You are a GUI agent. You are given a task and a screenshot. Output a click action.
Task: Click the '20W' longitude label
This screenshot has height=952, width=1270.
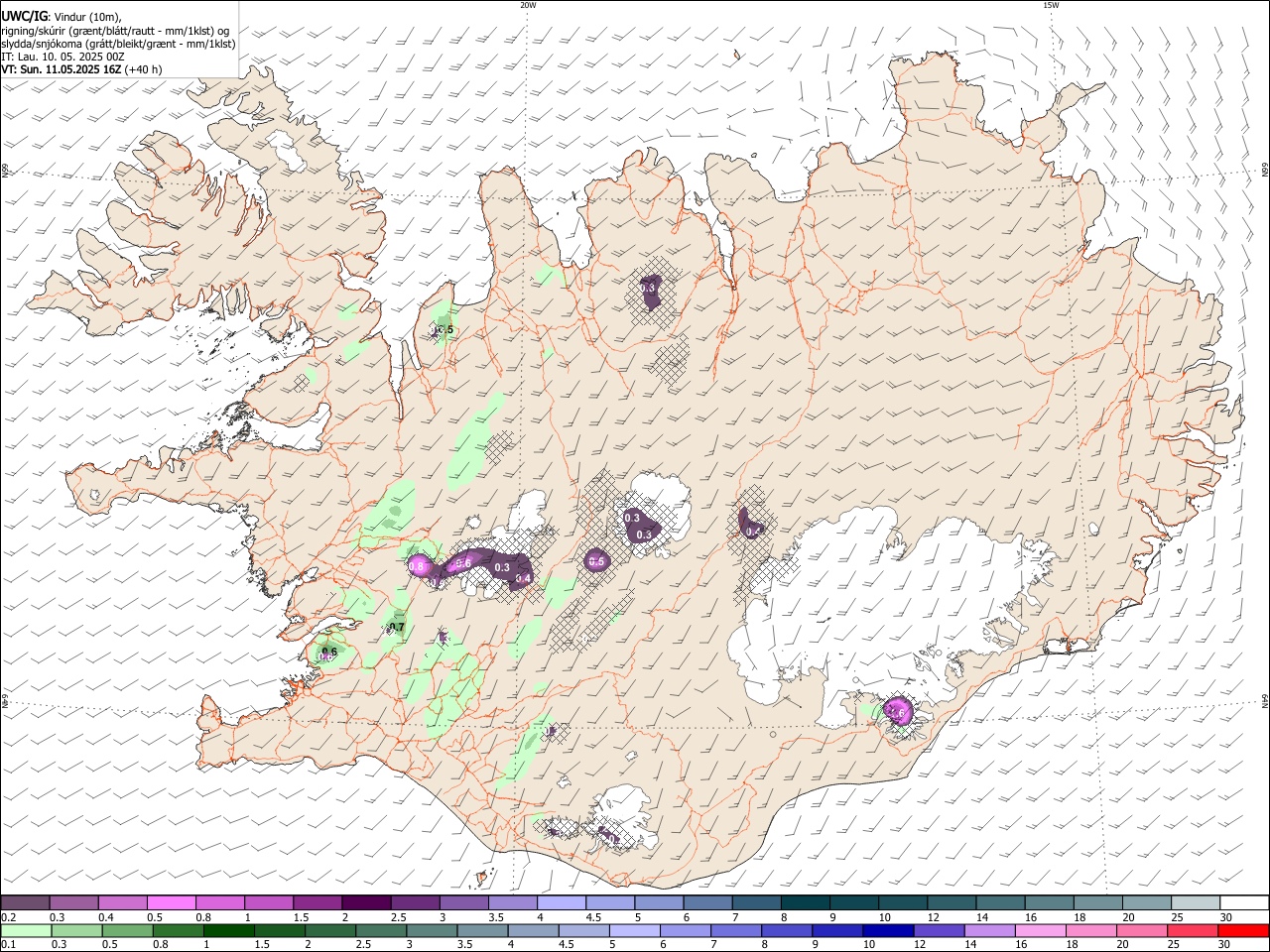pyautogui.click(x=528, y=5)
